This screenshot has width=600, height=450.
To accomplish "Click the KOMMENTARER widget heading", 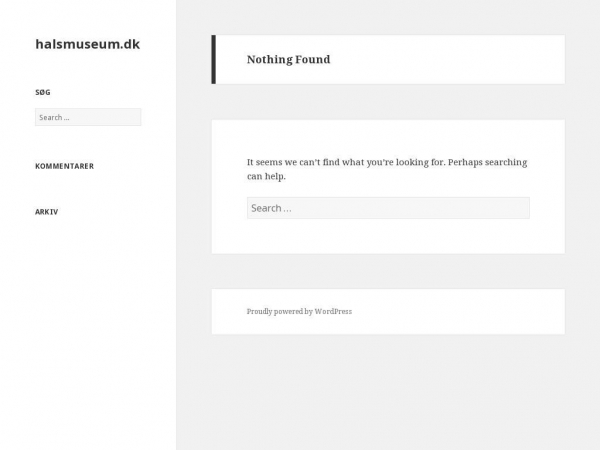I will [x=65, y=166].
